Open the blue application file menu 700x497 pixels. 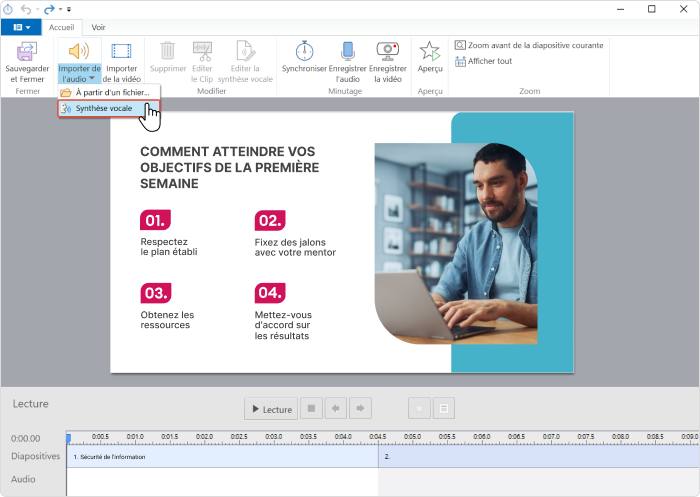coord(21,28)
